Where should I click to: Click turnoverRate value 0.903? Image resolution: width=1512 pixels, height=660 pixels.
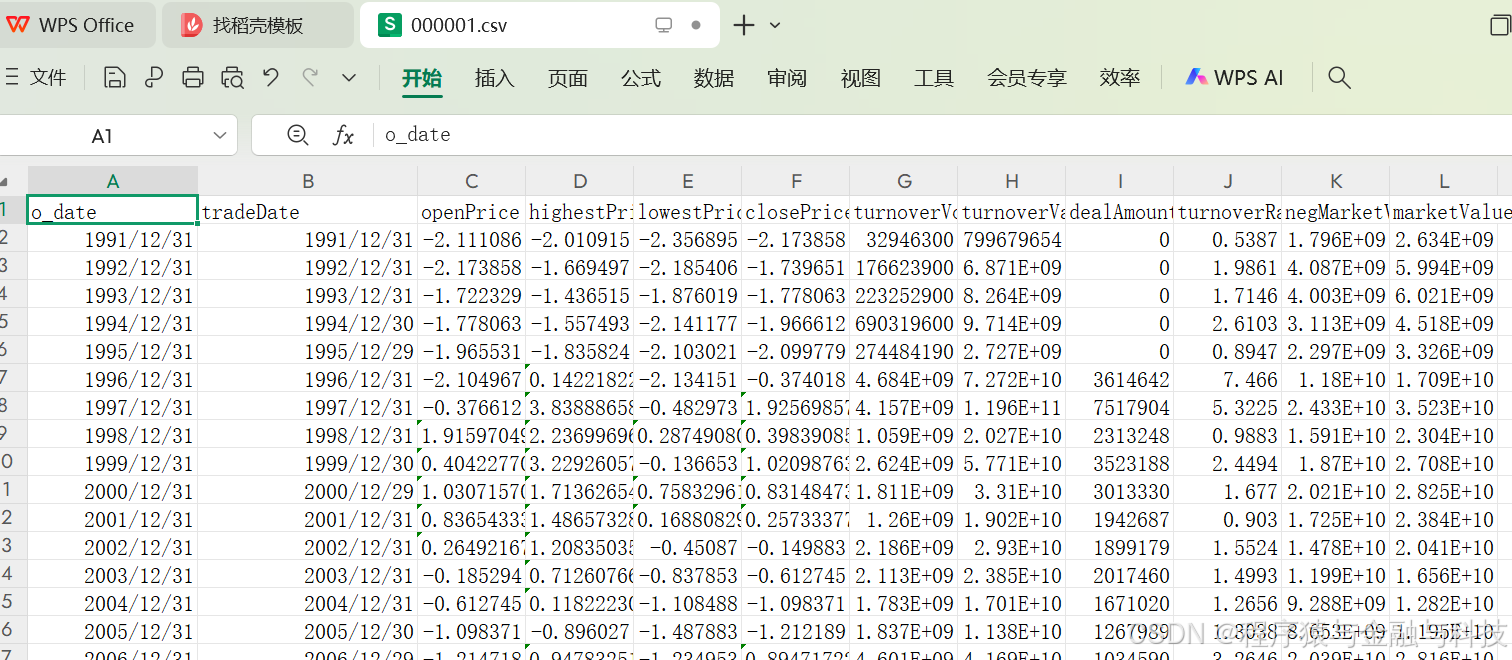coord(1228,520)
